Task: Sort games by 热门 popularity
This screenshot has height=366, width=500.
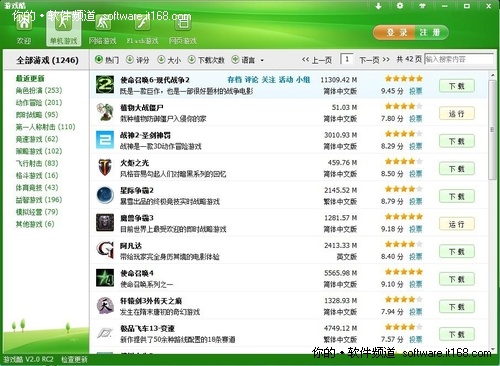Action: 107,60
